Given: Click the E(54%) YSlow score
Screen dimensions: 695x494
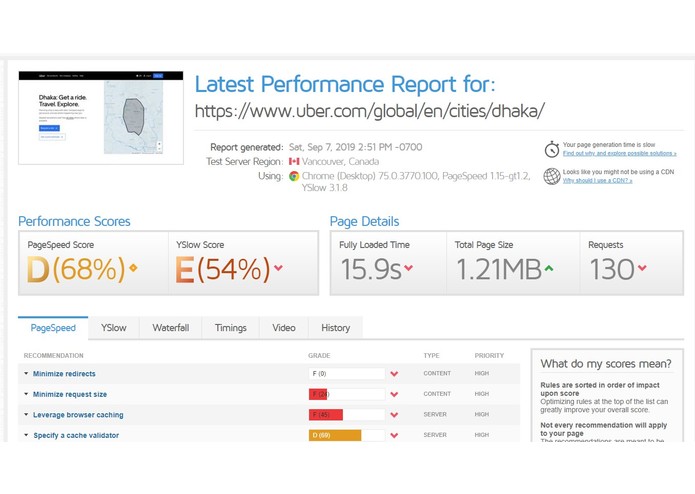Looking at the screenshot, I should [223, 269].
